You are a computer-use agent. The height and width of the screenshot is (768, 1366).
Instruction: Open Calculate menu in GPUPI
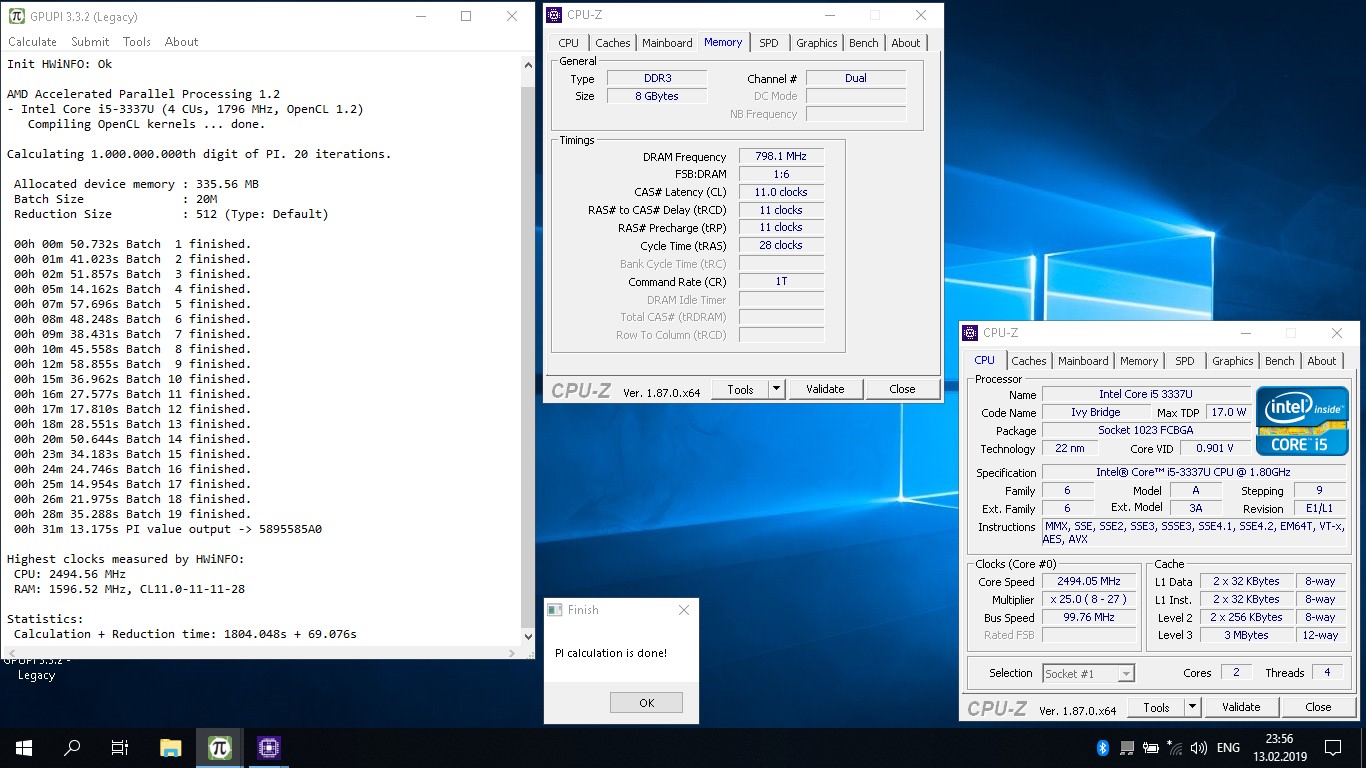tap(32, 42)
